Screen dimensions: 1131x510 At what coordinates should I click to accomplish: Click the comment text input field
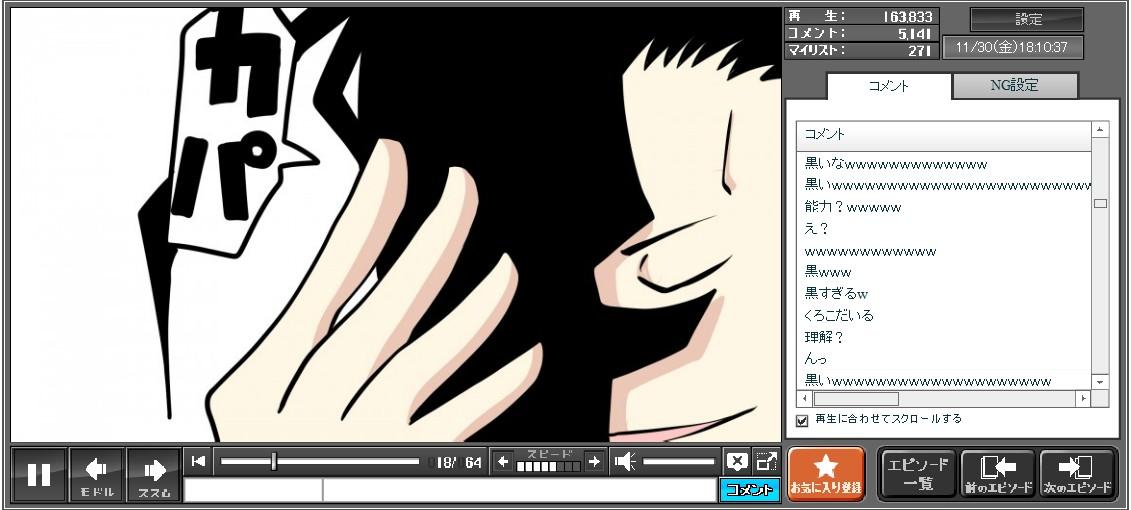pos(518,490)
